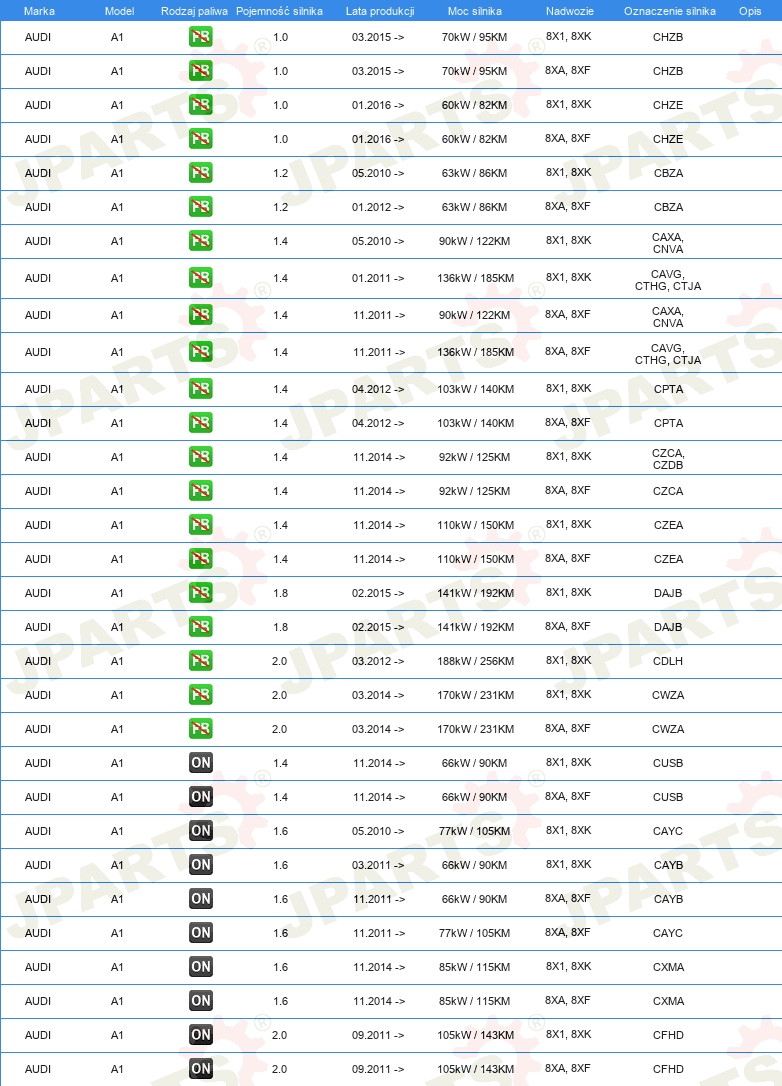The width and height of the screenshot is (782, 1086).
Task: Click the Moc silnika column header
Action: coord(474,11)
